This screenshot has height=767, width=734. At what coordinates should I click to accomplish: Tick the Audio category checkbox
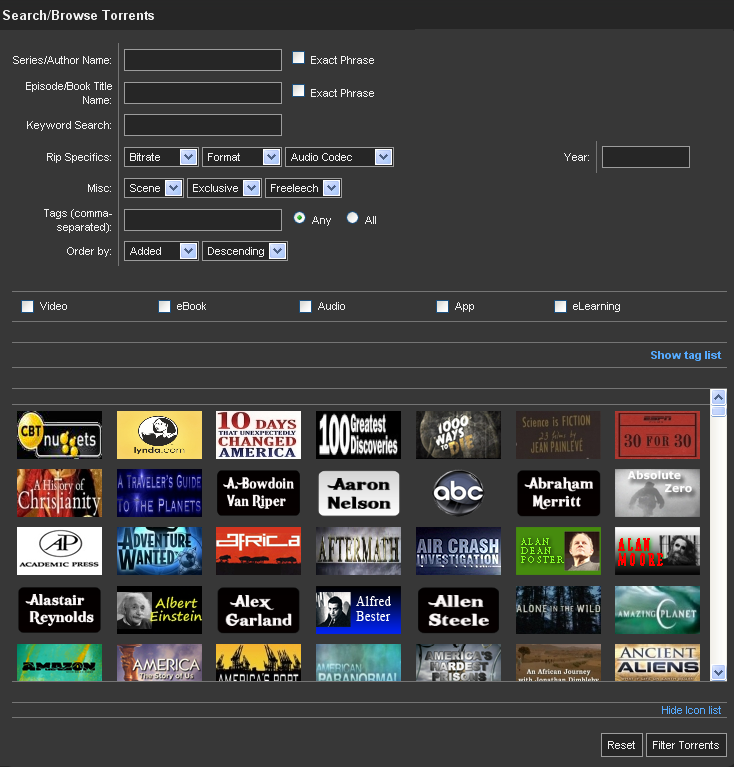coord(305,306)
